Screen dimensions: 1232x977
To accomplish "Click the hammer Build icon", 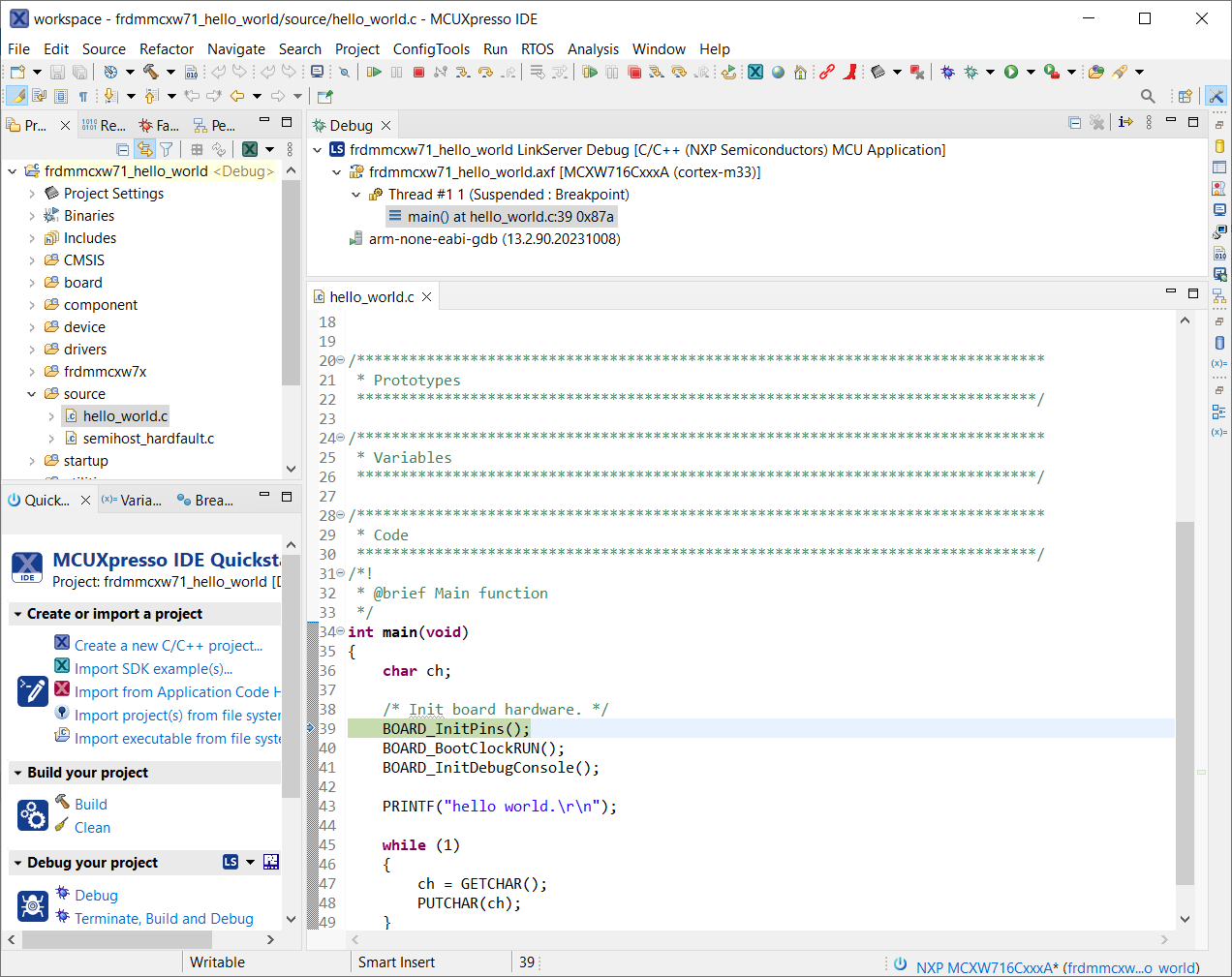I will coord(150,72).
